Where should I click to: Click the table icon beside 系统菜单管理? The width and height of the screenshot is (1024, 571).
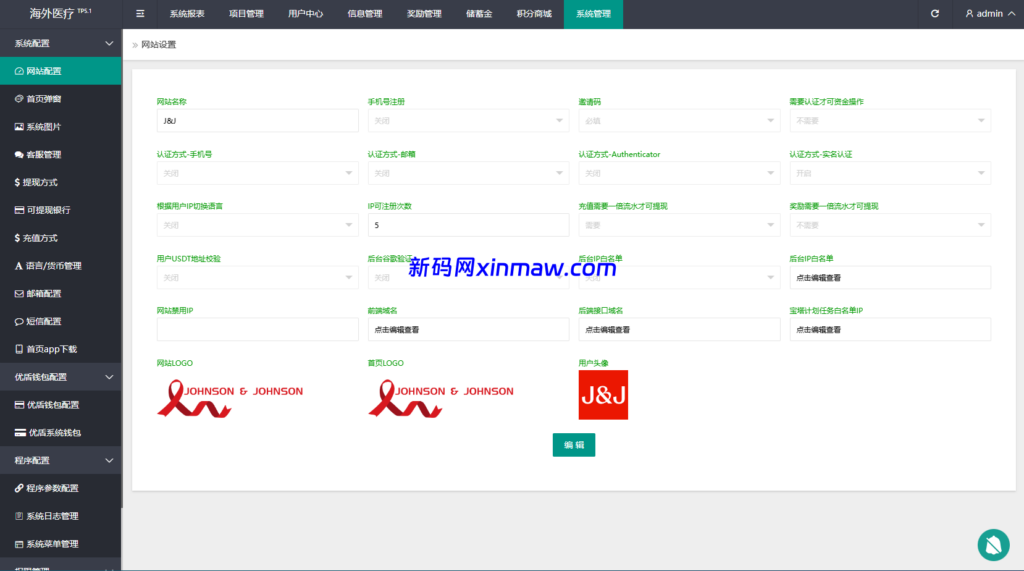coord(19,544)
